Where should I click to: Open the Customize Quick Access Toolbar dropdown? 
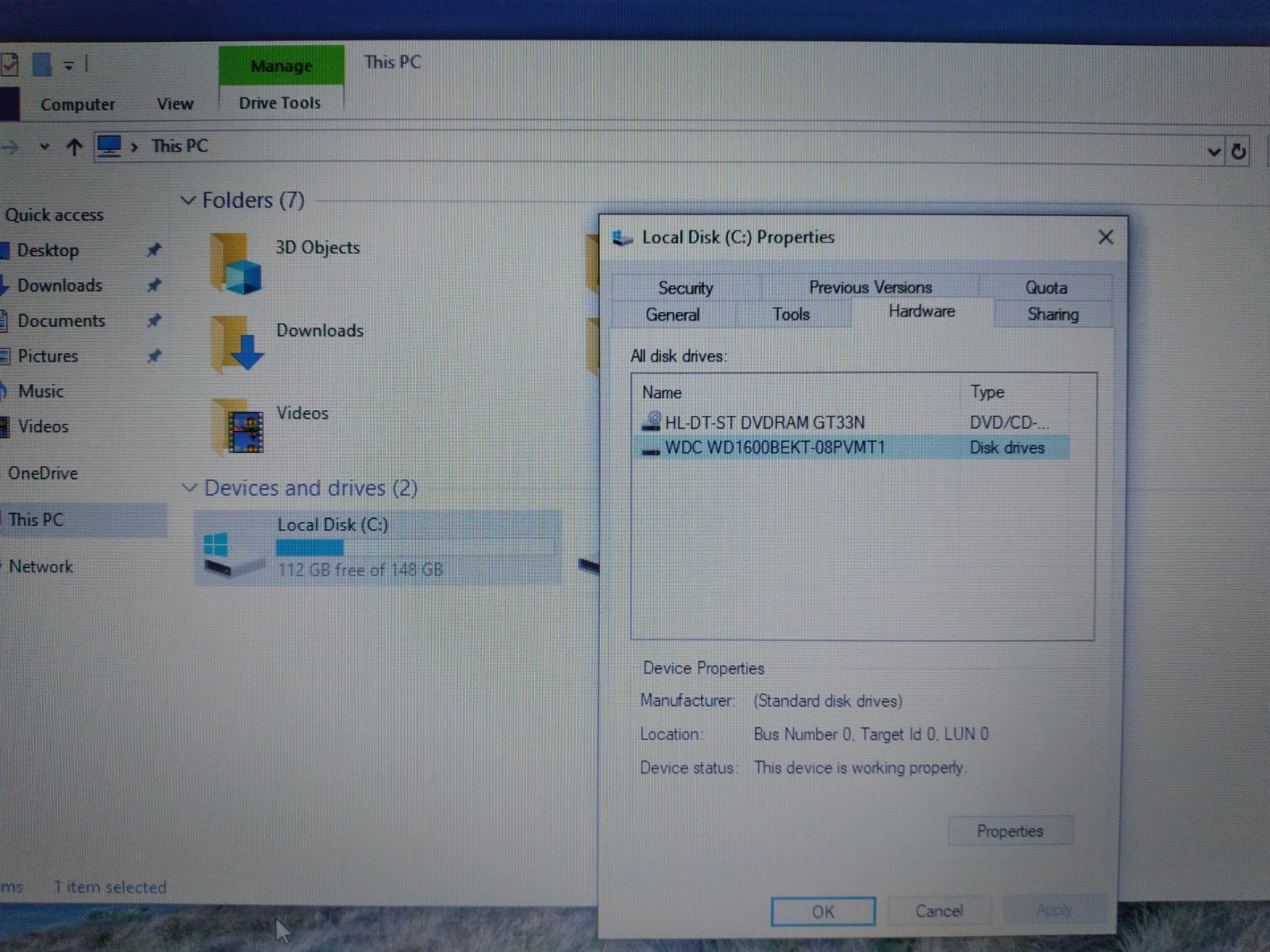point(69,66)
